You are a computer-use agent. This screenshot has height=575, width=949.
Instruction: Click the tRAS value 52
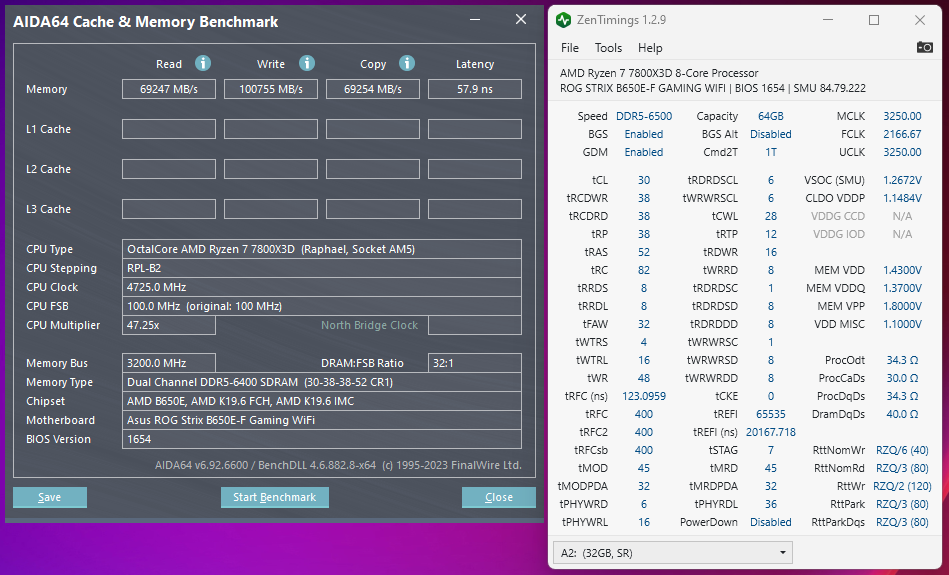click(x=644, y=252)
